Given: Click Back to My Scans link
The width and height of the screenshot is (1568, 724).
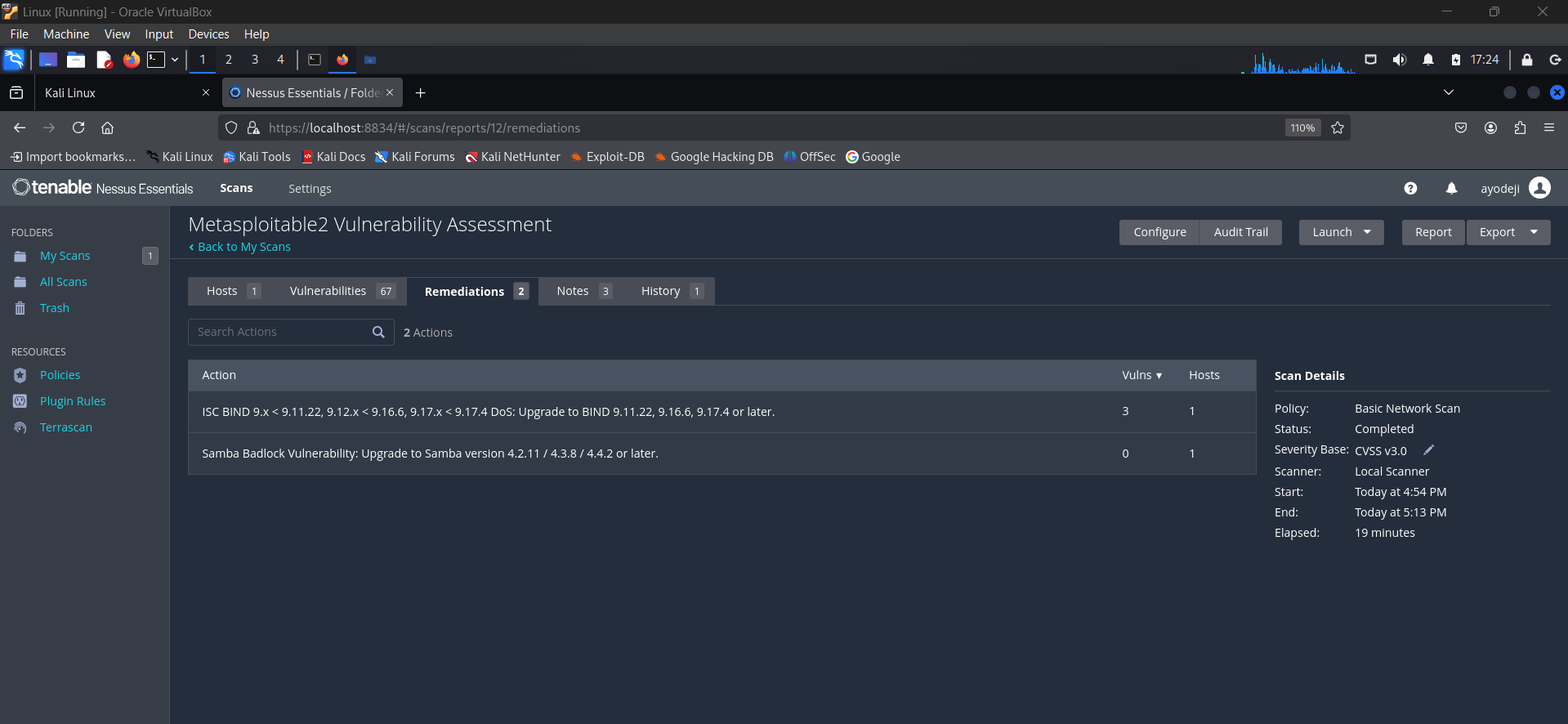Looking at the screenshot, I should click(240, 247).
